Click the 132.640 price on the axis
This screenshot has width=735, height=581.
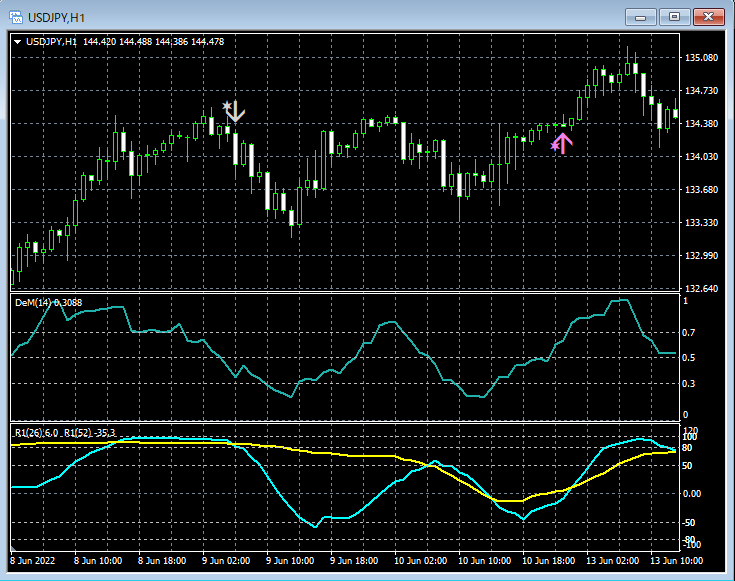tap(700, 289)
